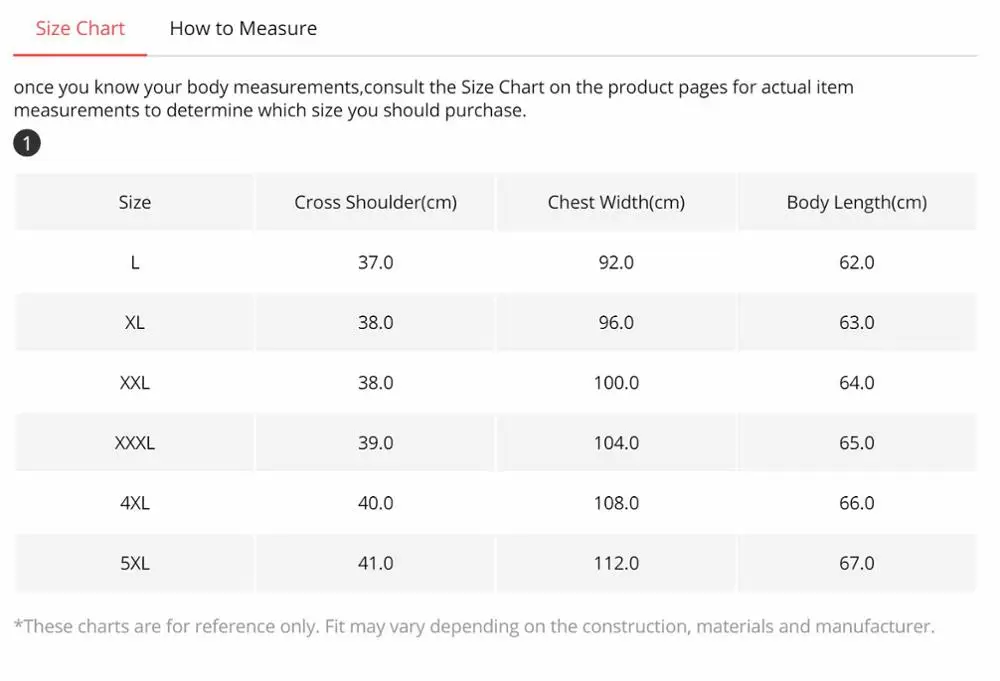The height and width of the screenshot is (681, 1000).
Task: Click the Cross Shoulder(cm) column header
Action: pyautogui.click(x=375, y=202)
